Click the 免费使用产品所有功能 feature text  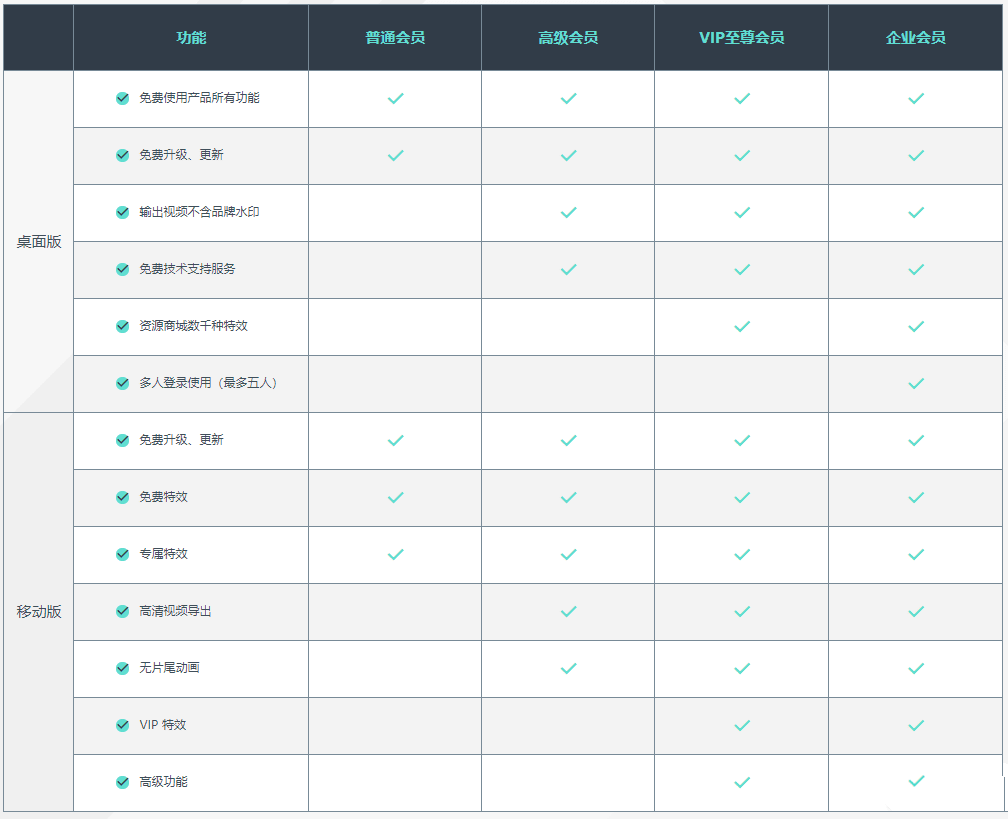click(200, 98)
